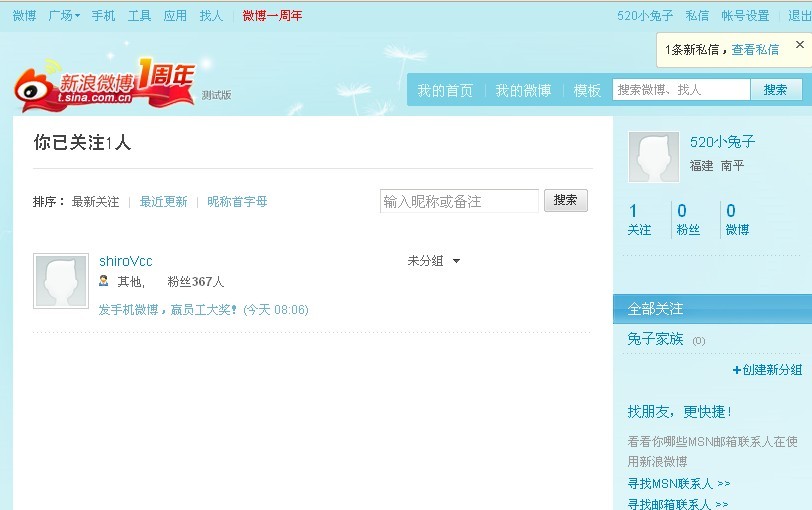Sort by 最近更新

pyautogui.click(x=164, y=202)
